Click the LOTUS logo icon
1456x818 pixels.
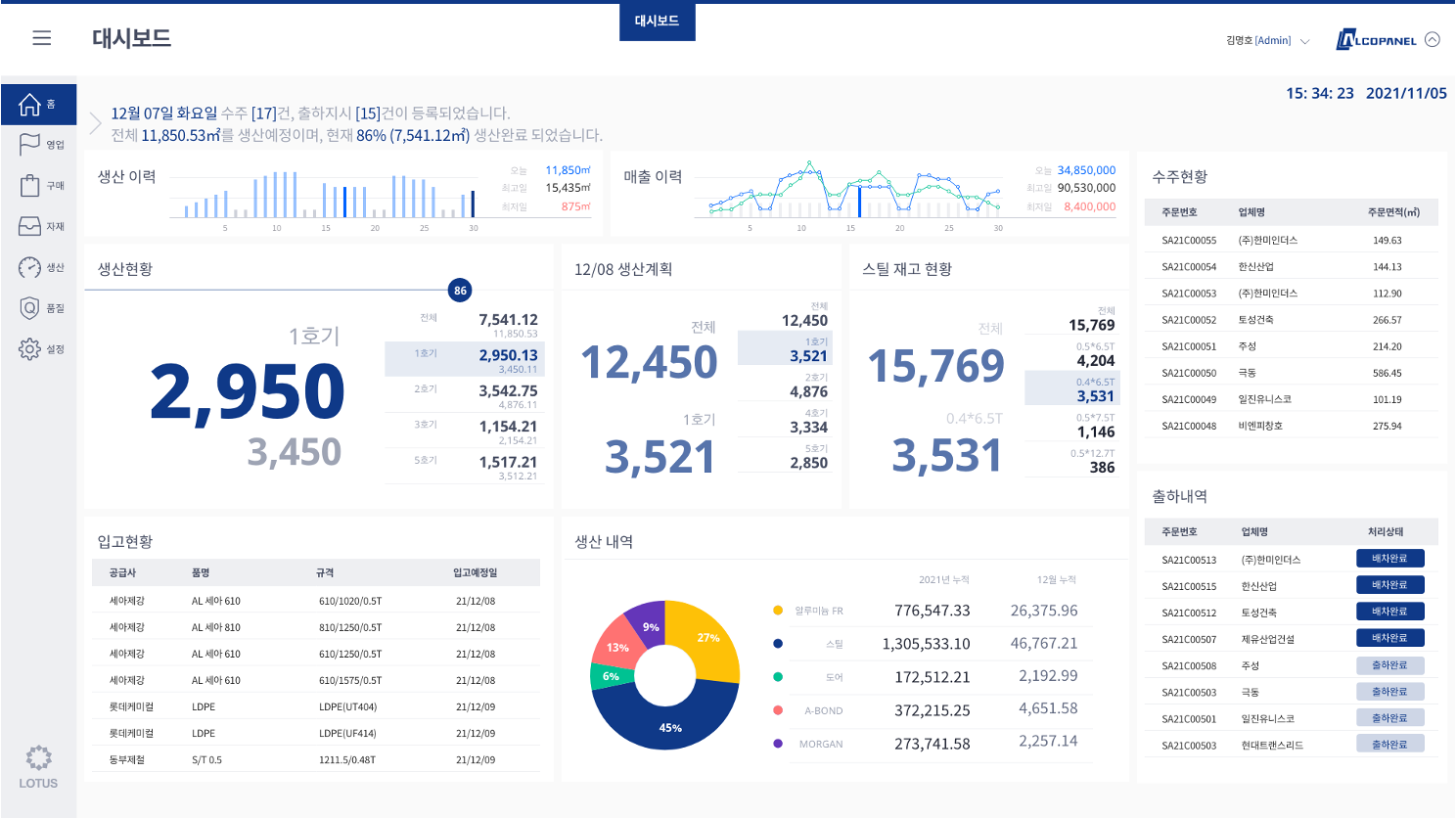38,758
